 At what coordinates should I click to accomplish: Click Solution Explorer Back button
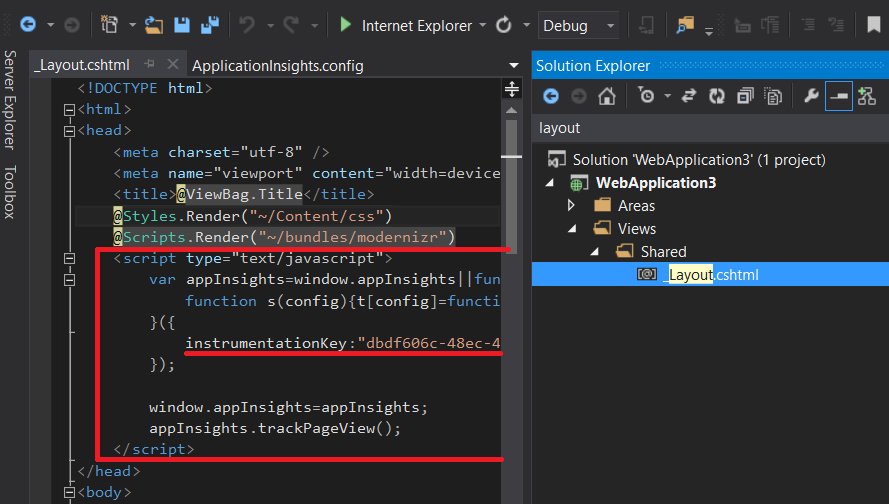pyautogui.click(x=551, y=96)
